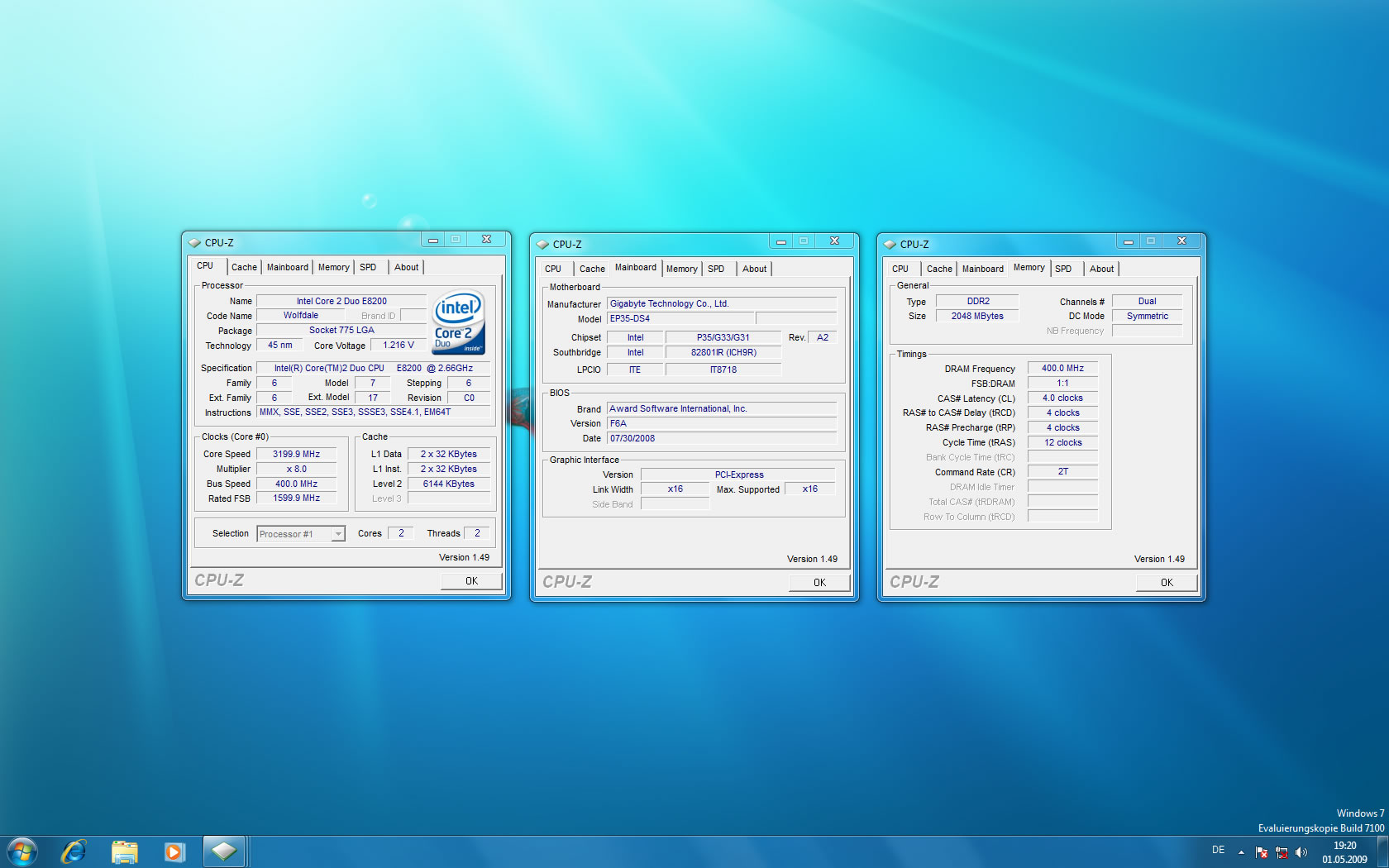Select the CPU-Z taskbar button

click(223, 851)
